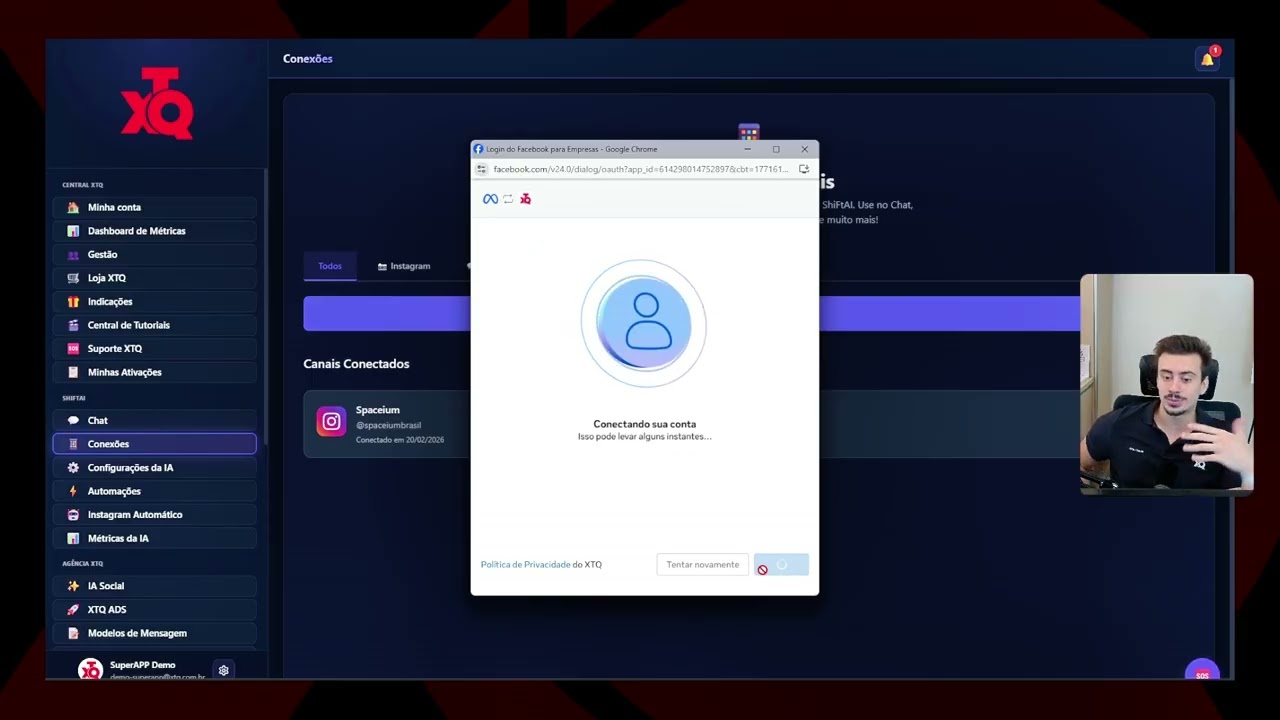Click the XTQ logo in login popup

coord(525,199)
